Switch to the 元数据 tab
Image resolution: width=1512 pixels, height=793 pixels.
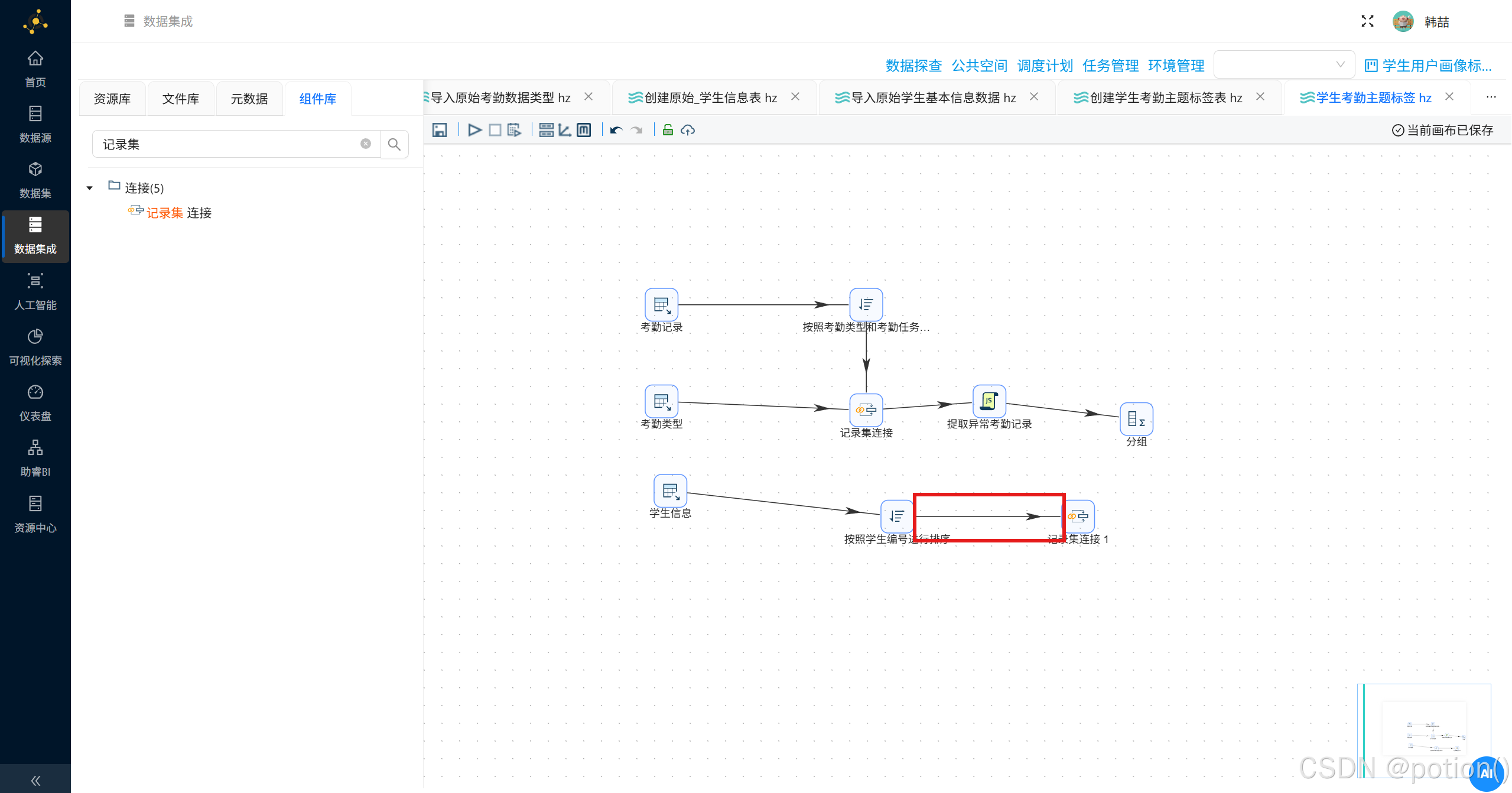pyautogui.click(x=249, y=99)
